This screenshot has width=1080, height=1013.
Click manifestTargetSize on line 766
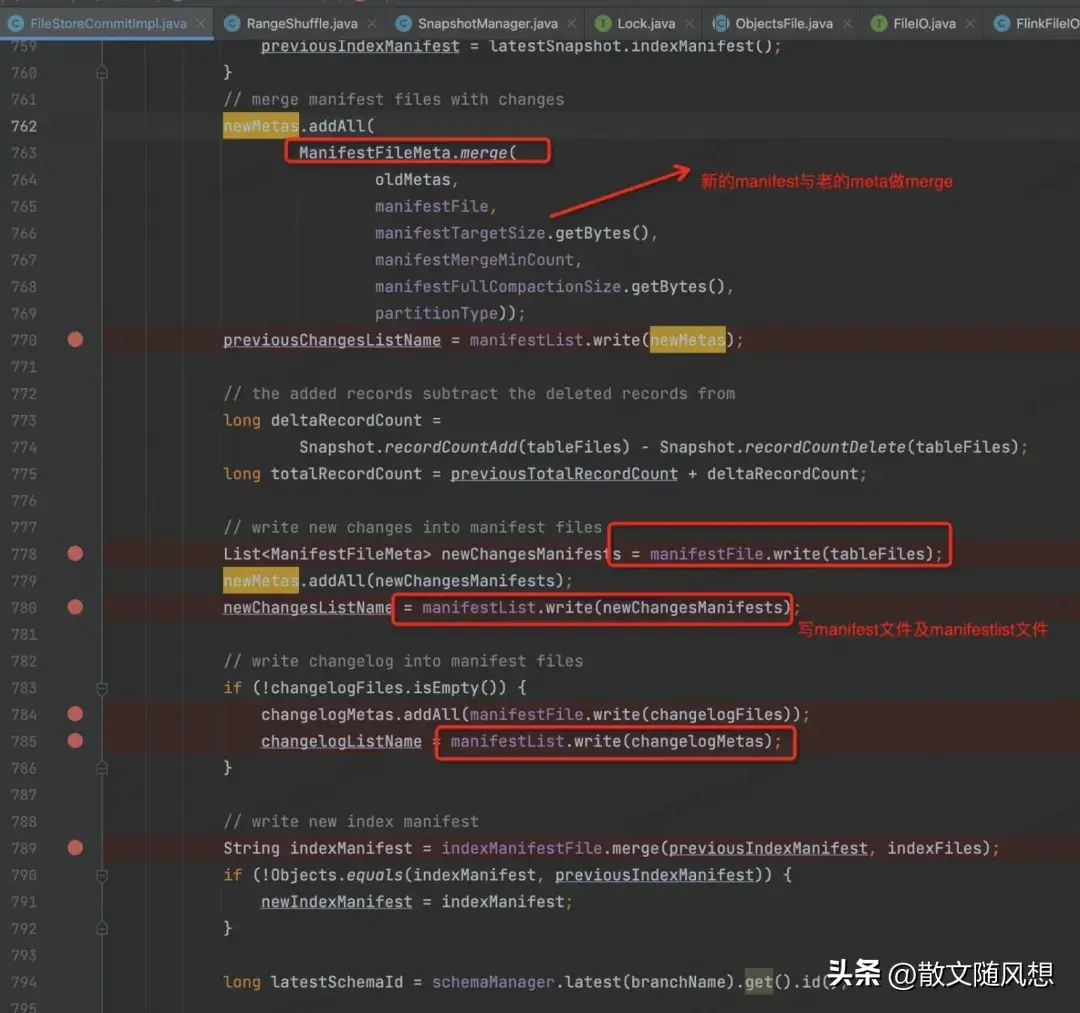click(461, 233)
